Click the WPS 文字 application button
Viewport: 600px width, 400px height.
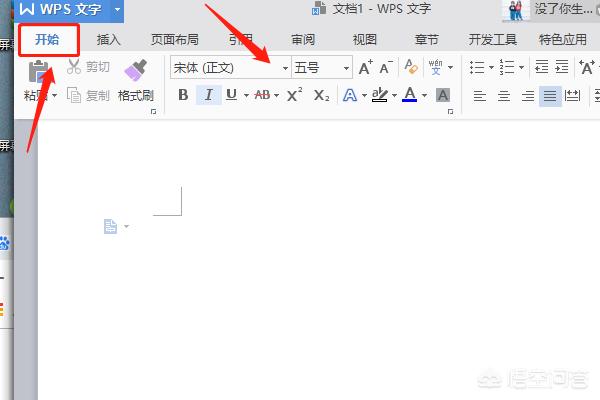pyautogui.click(x=62, y=9)
